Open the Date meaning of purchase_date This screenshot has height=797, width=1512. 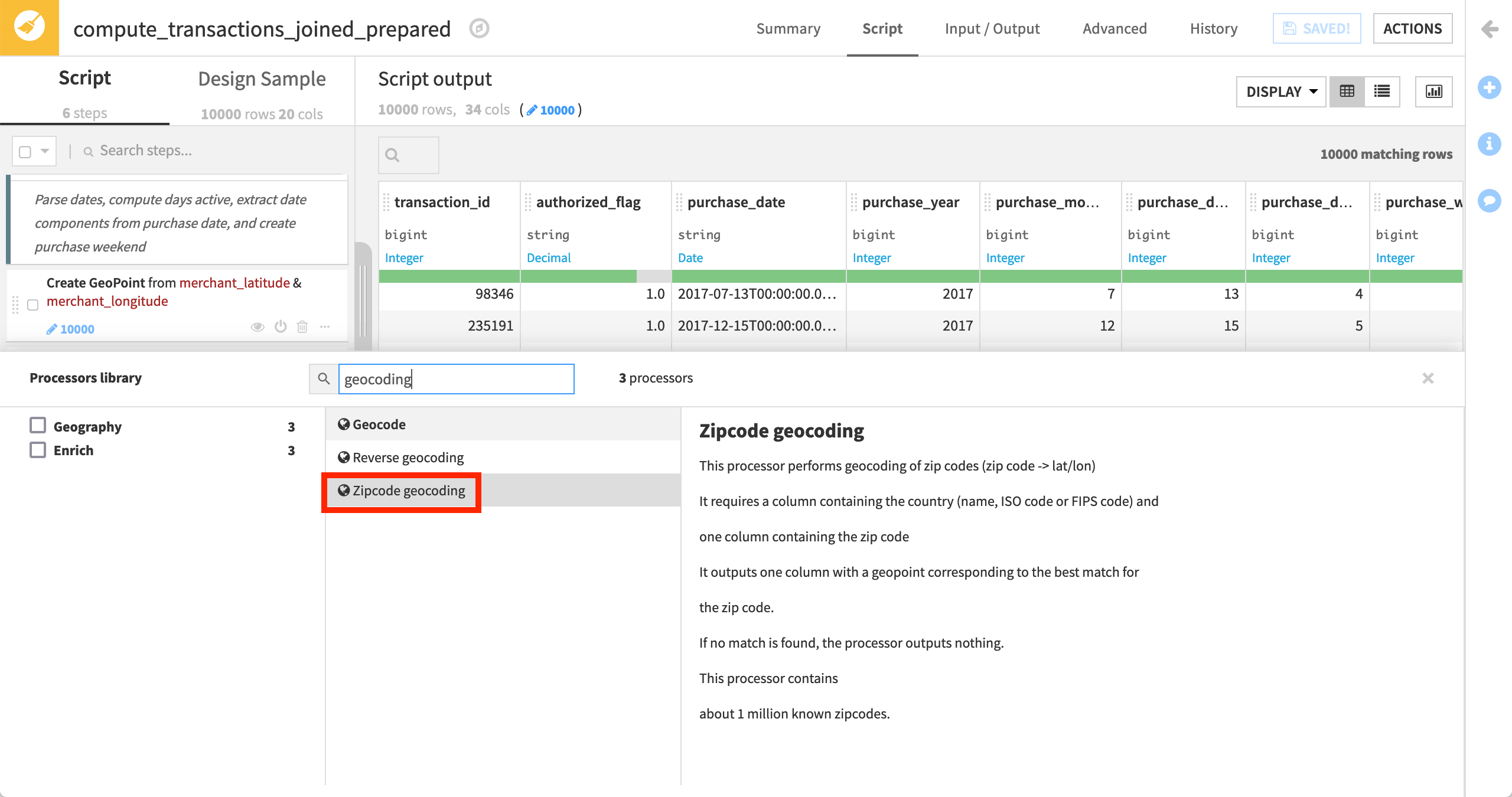click(x=690, y=258)
